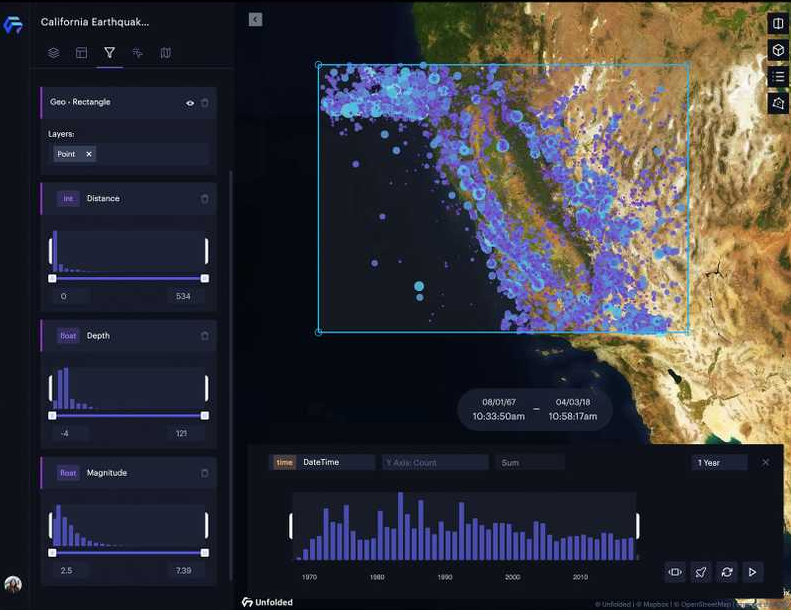This screenshot has width=791, height=610.
Task: Play the time animation
Action: 753,572
